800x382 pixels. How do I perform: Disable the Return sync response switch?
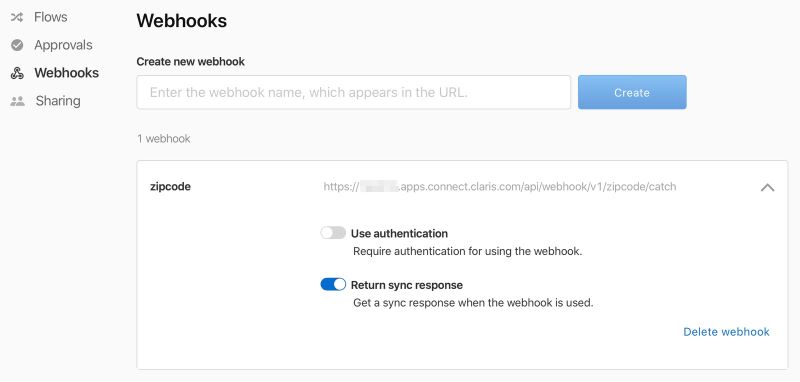coord(333,285)
